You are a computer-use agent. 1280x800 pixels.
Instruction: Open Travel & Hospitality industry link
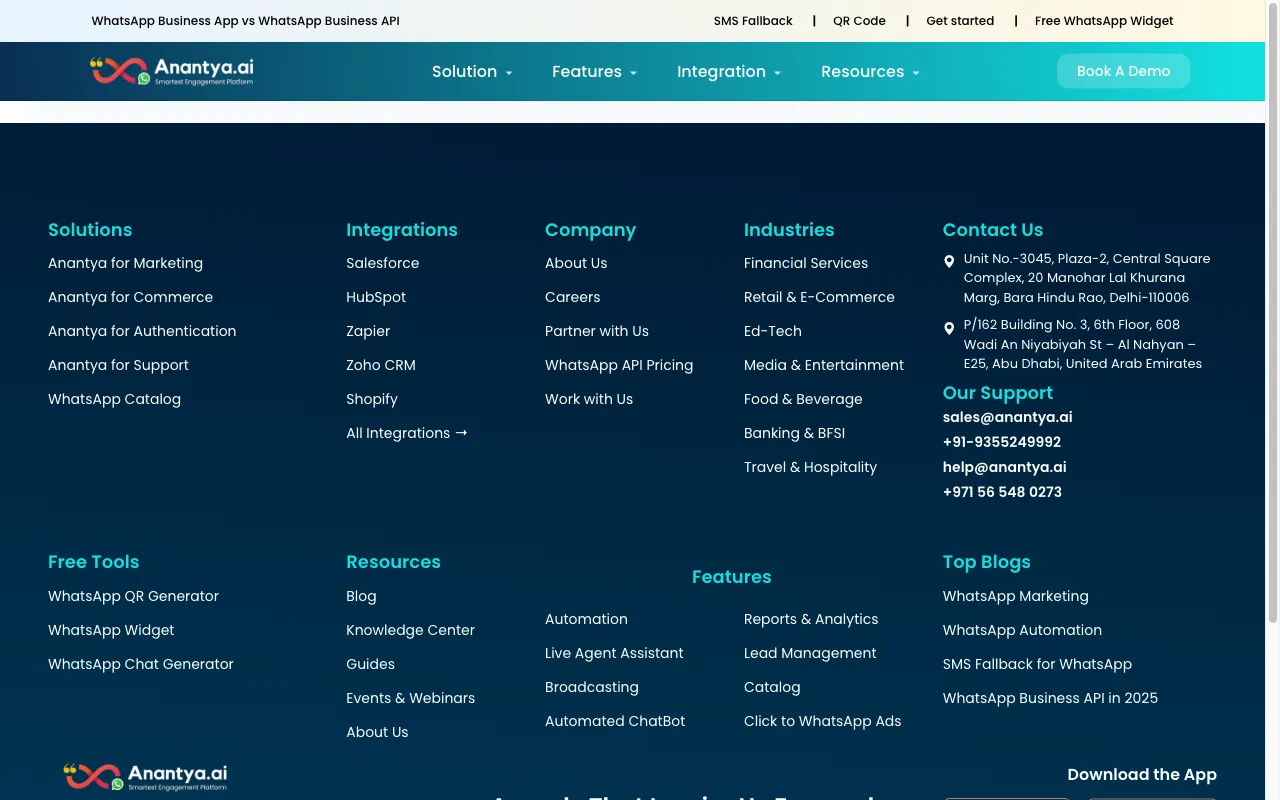pos(810,467)
